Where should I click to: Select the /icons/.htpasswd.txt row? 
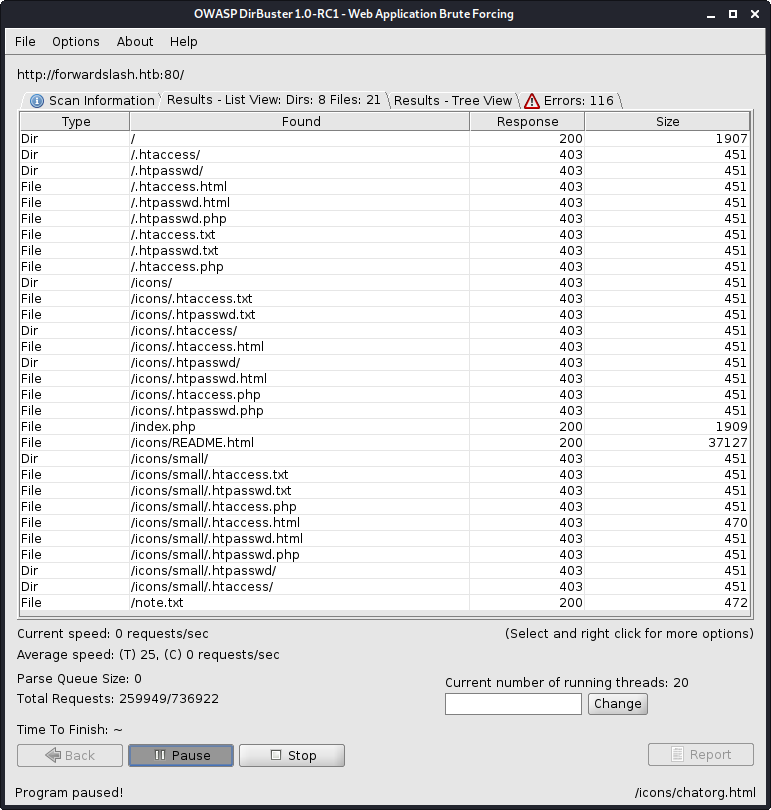(384, 314)
